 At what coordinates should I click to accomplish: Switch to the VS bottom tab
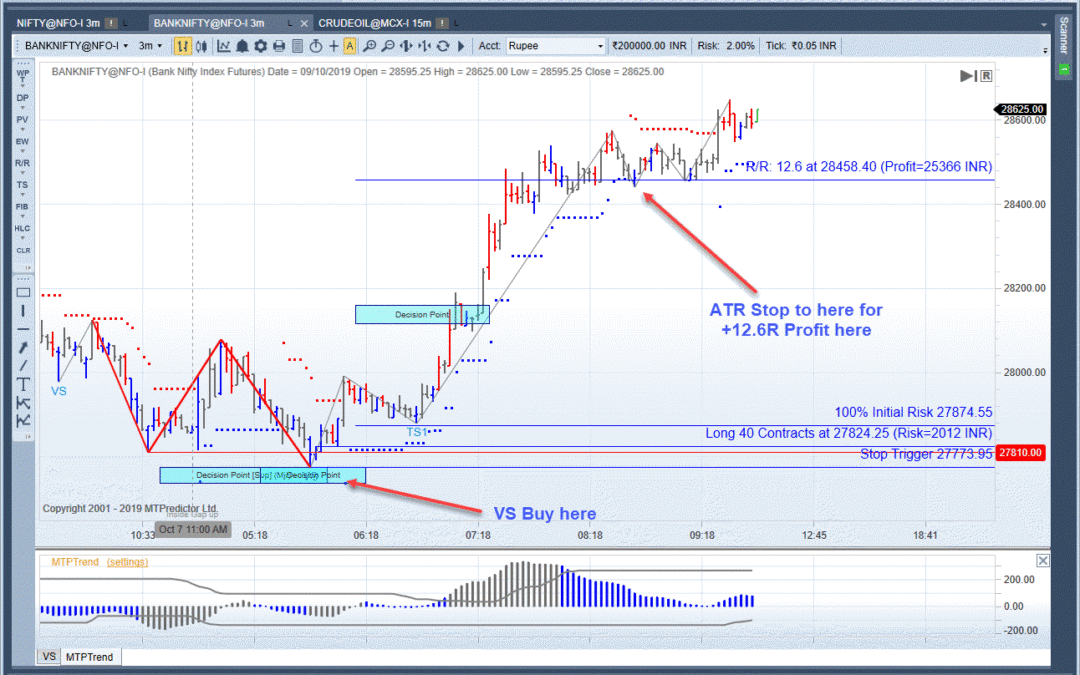tap(49, 656)
